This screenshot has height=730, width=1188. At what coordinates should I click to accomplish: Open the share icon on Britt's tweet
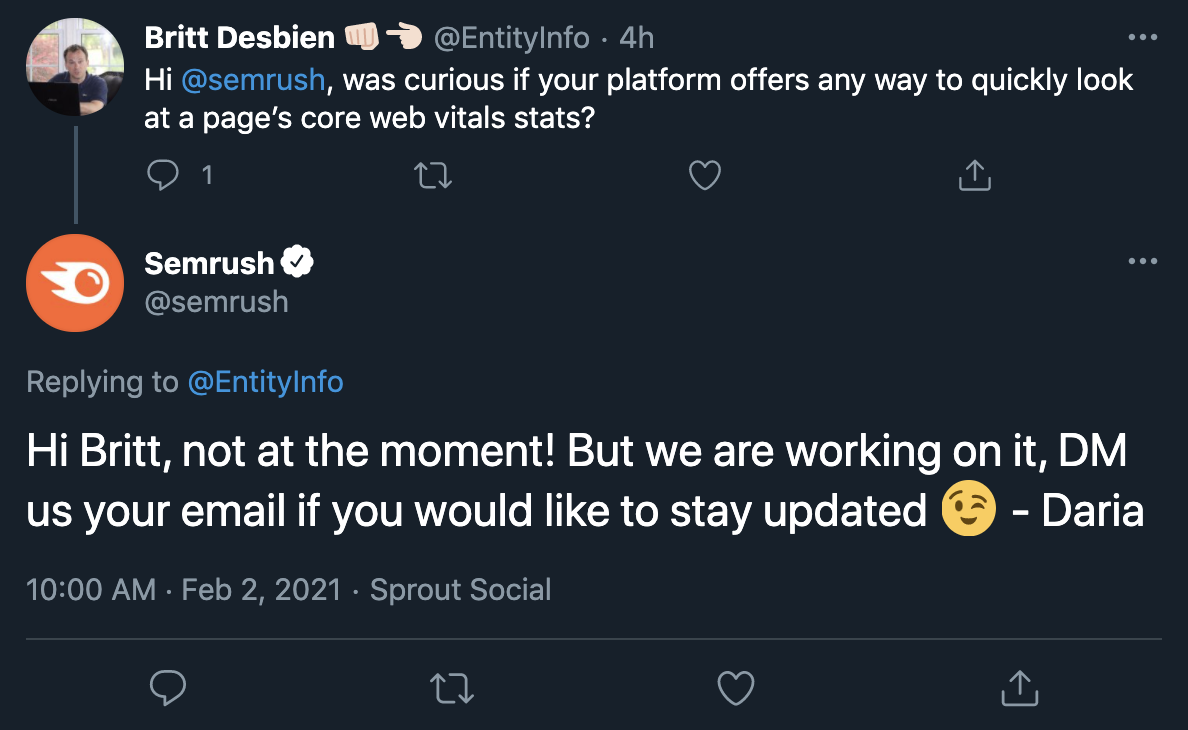(974, 175)
